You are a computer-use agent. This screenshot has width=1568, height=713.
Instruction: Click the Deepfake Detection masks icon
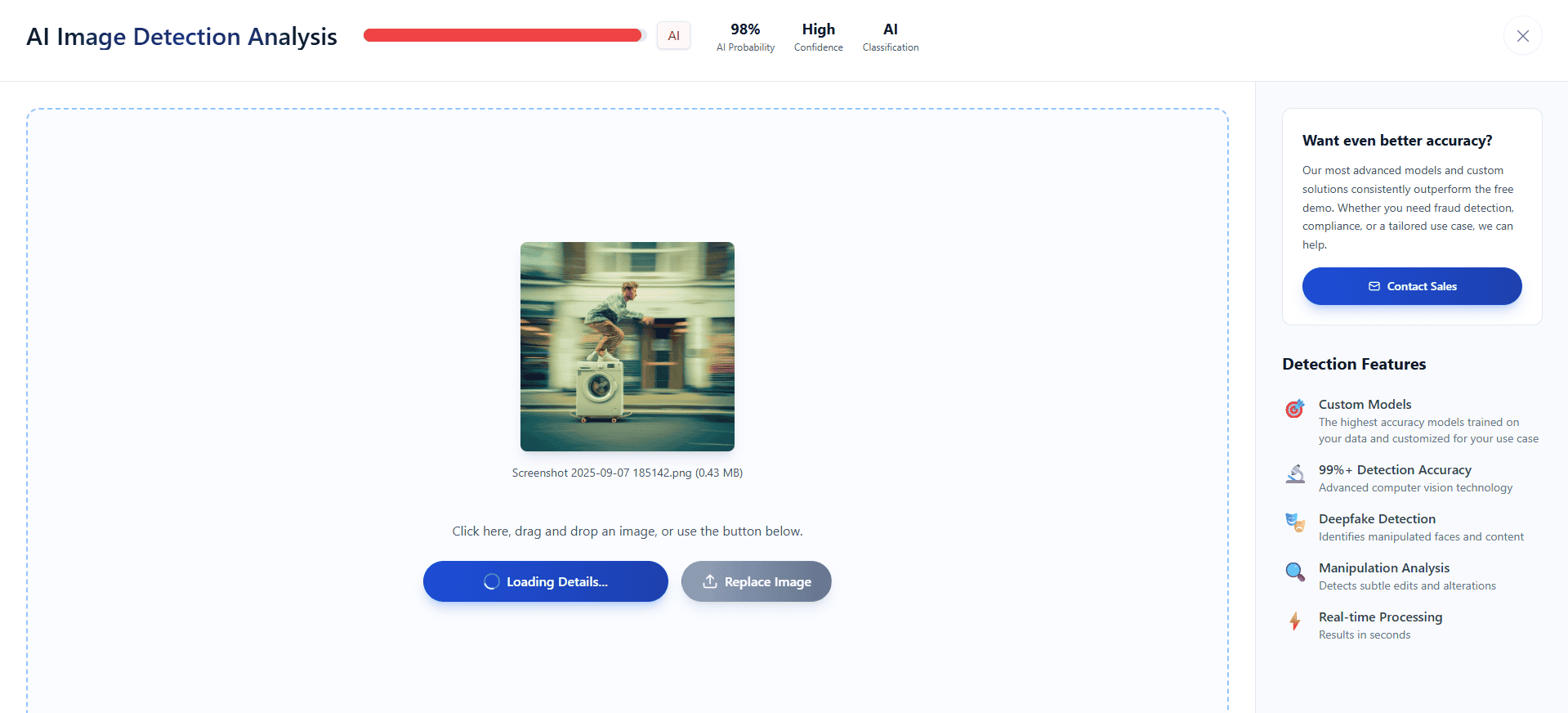(x=1295, y=522)
